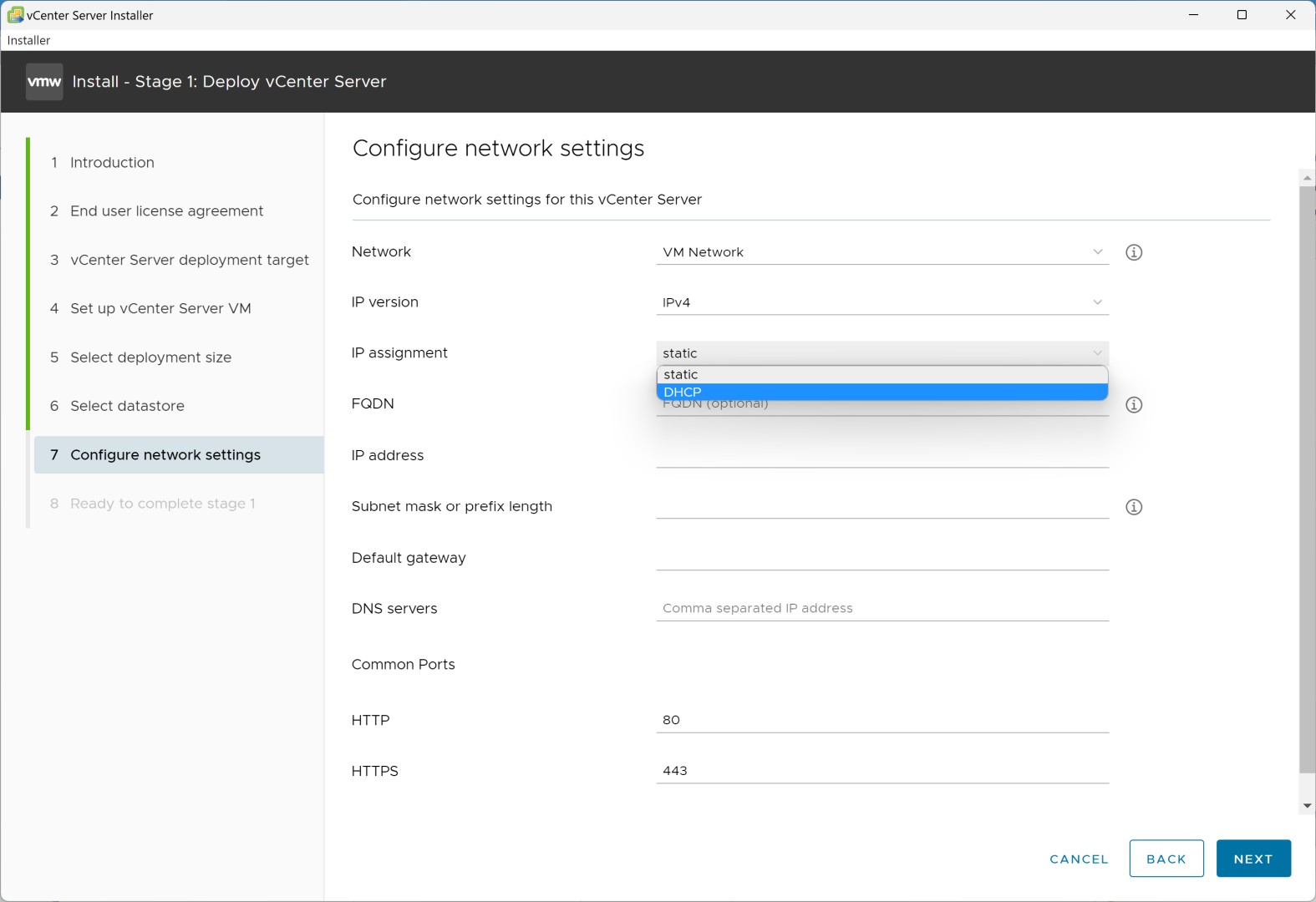
Task: Click the NEXT button
Action: pyautogui.click(x=1253, y=859)
